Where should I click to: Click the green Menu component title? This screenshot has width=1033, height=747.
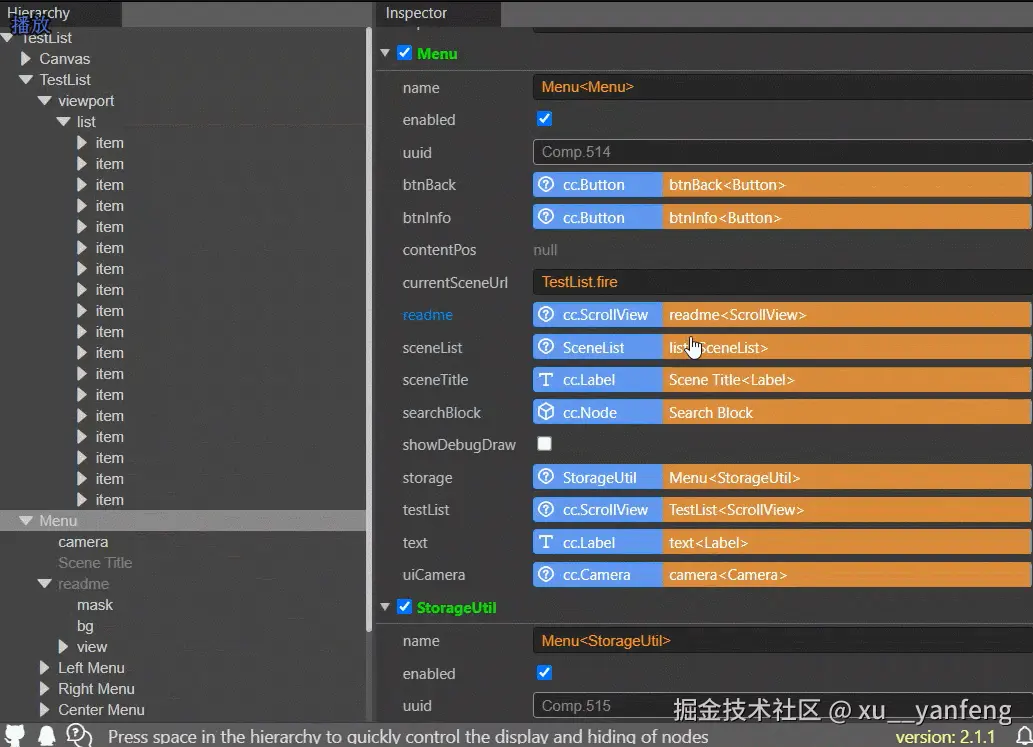[437, 54]
